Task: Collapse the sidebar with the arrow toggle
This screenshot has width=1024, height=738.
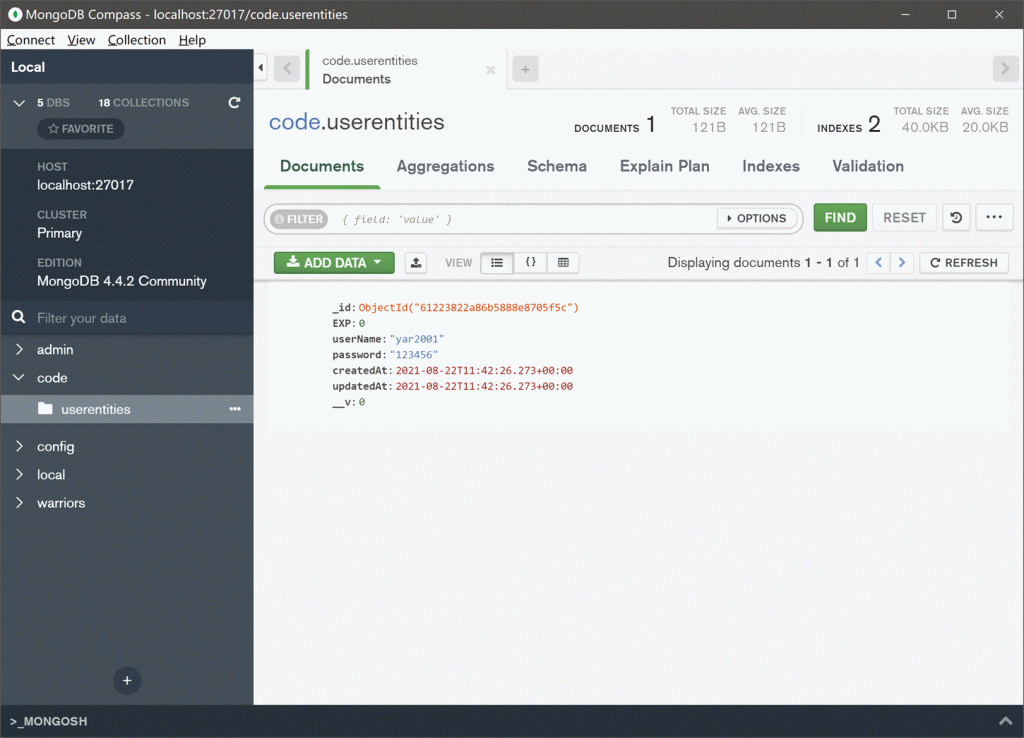Action: pos(261,67)
